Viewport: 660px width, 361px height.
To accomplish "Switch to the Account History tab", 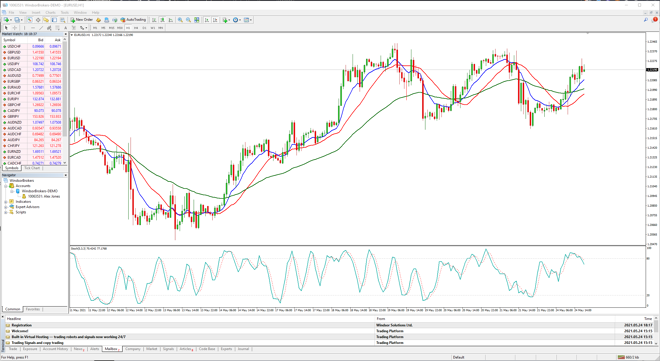I will [55, 349].
